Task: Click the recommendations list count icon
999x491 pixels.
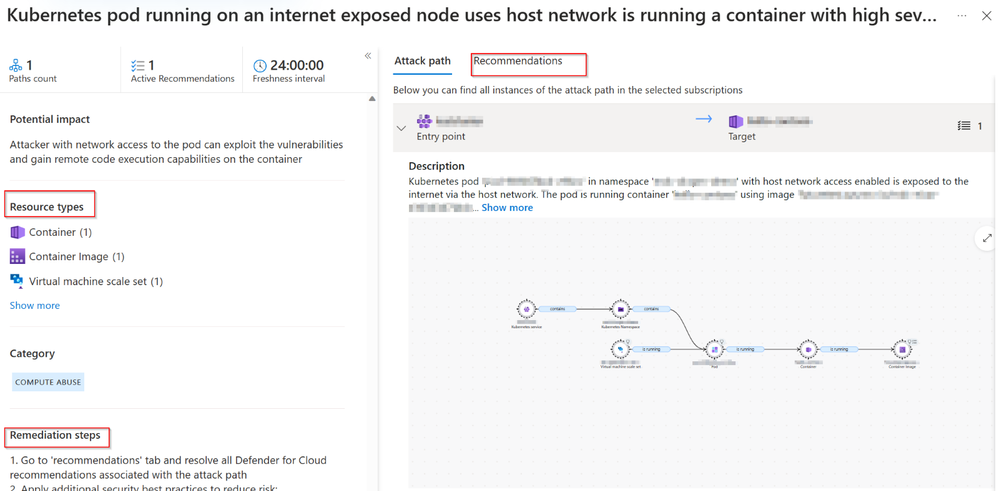Action: point(964,126)
